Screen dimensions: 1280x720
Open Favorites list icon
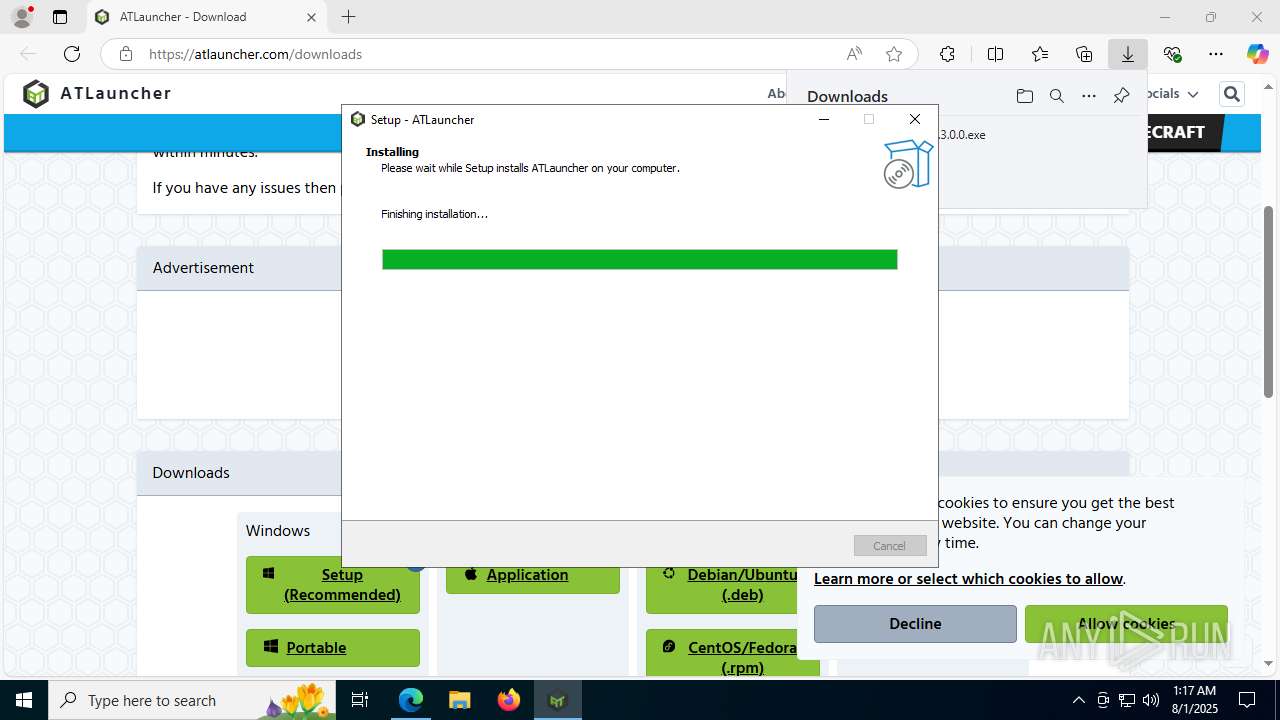[1040, 54]
